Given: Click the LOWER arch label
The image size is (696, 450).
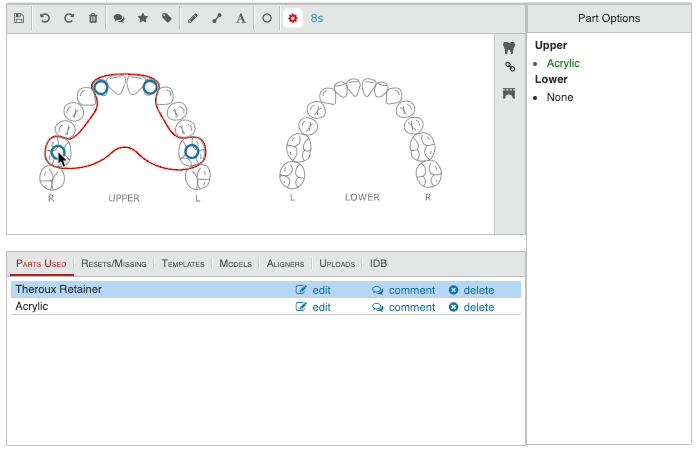Looking at the screenshot, I should [362, 197].
